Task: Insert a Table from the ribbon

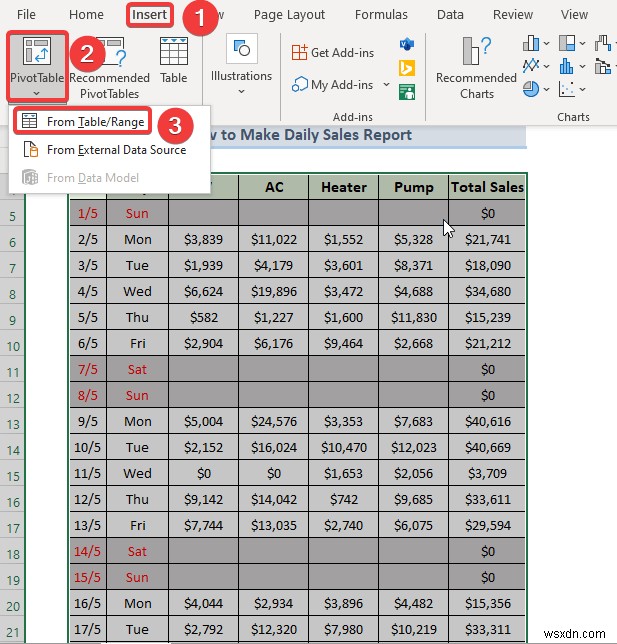Action: (x=174, y=61)
